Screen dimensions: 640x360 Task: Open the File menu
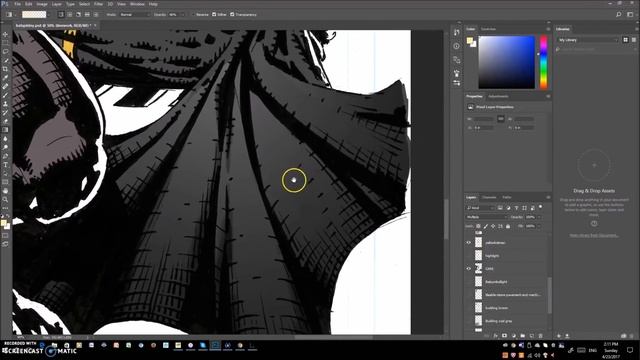(18, 4)
